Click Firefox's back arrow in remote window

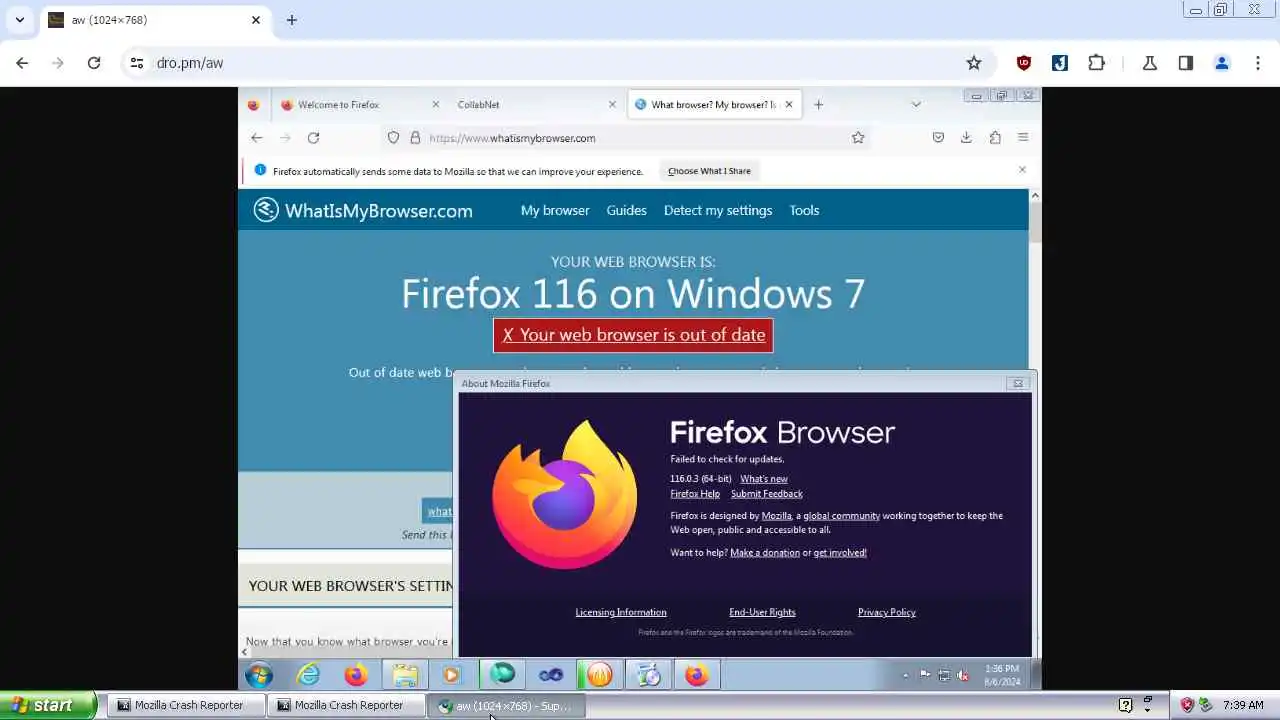[x=257, y=138]
